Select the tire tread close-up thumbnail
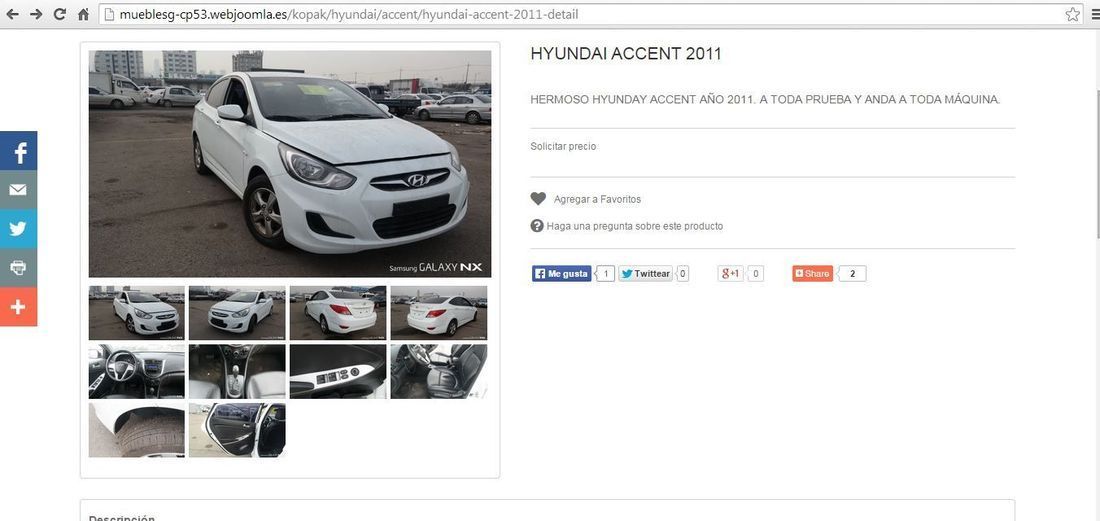The image size is (1100, 521). [136, 430]
